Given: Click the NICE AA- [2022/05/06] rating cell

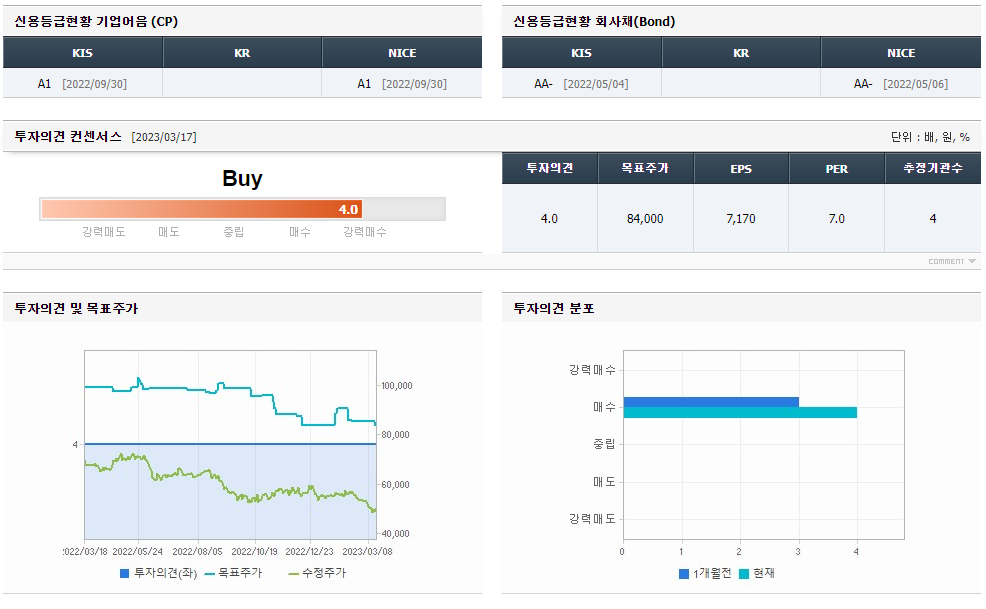Looking at the screenshot, I should point(901,84).
